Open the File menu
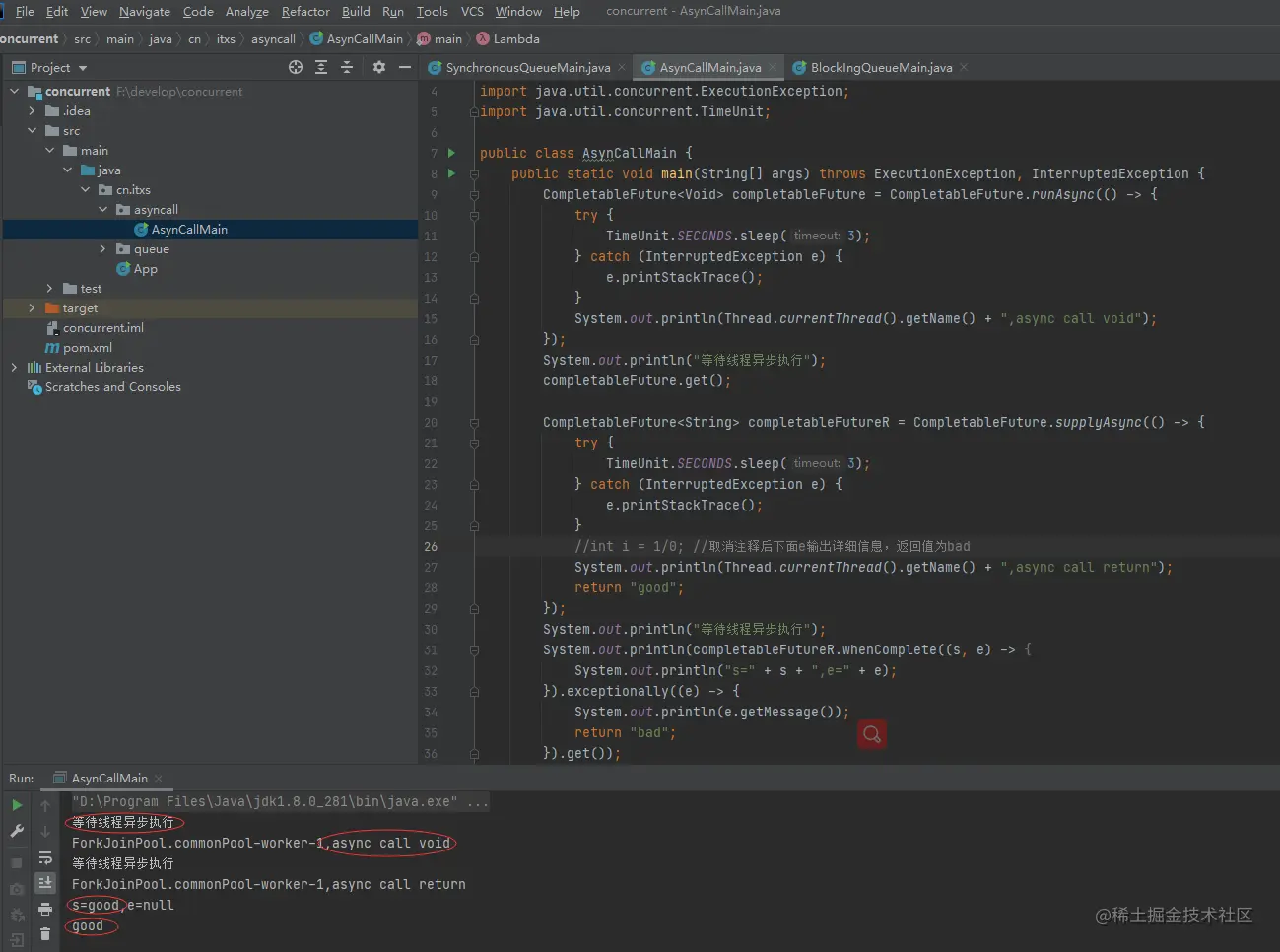This screenshot has height=952, width=1280. [x=25, y=11]
